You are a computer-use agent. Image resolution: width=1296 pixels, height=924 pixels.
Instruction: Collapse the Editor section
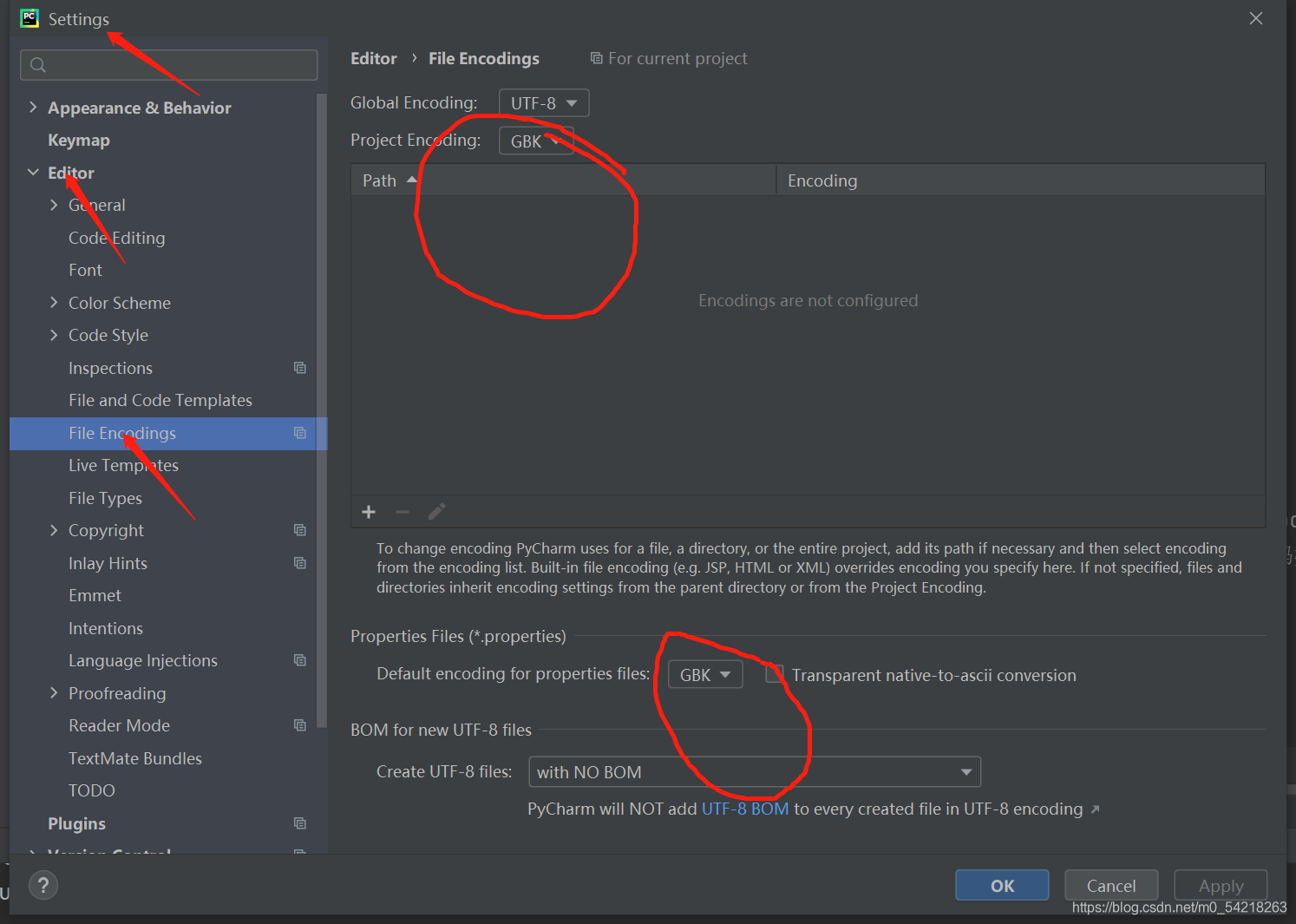point(33,173)
